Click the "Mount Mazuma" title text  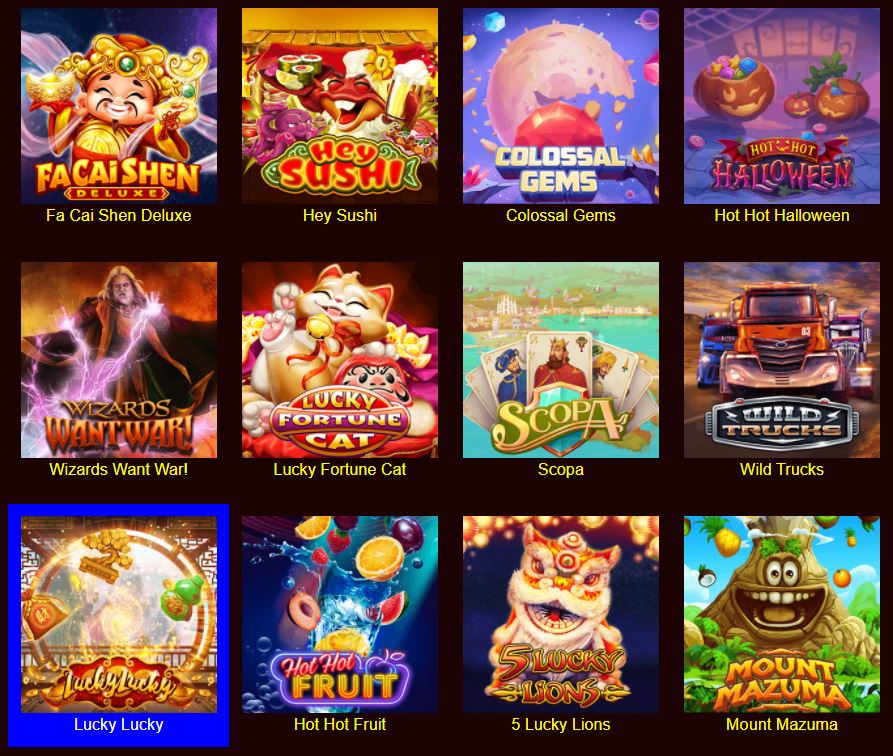coord(782,724)
